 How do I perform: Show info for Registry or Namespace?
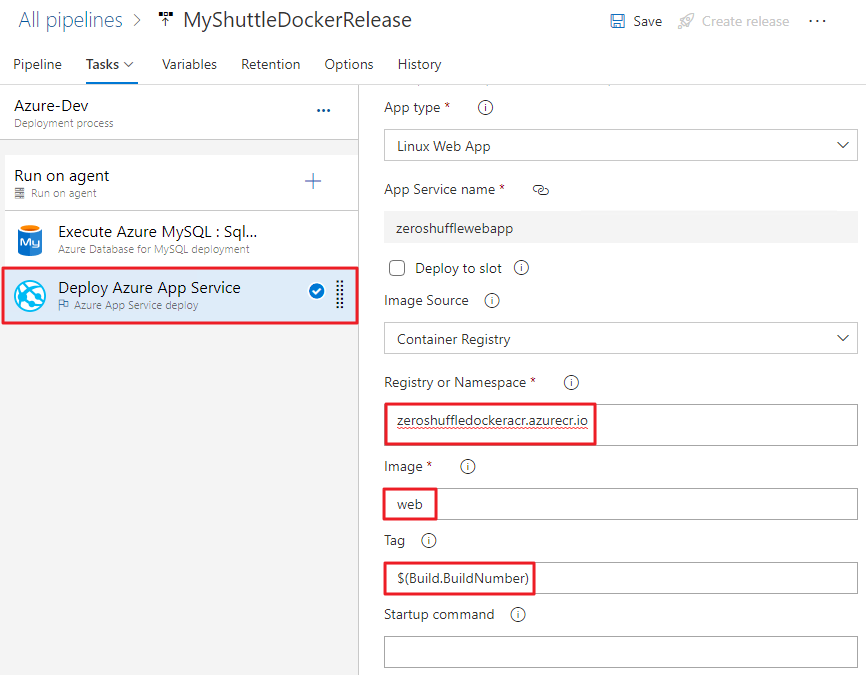coord(571,382)
